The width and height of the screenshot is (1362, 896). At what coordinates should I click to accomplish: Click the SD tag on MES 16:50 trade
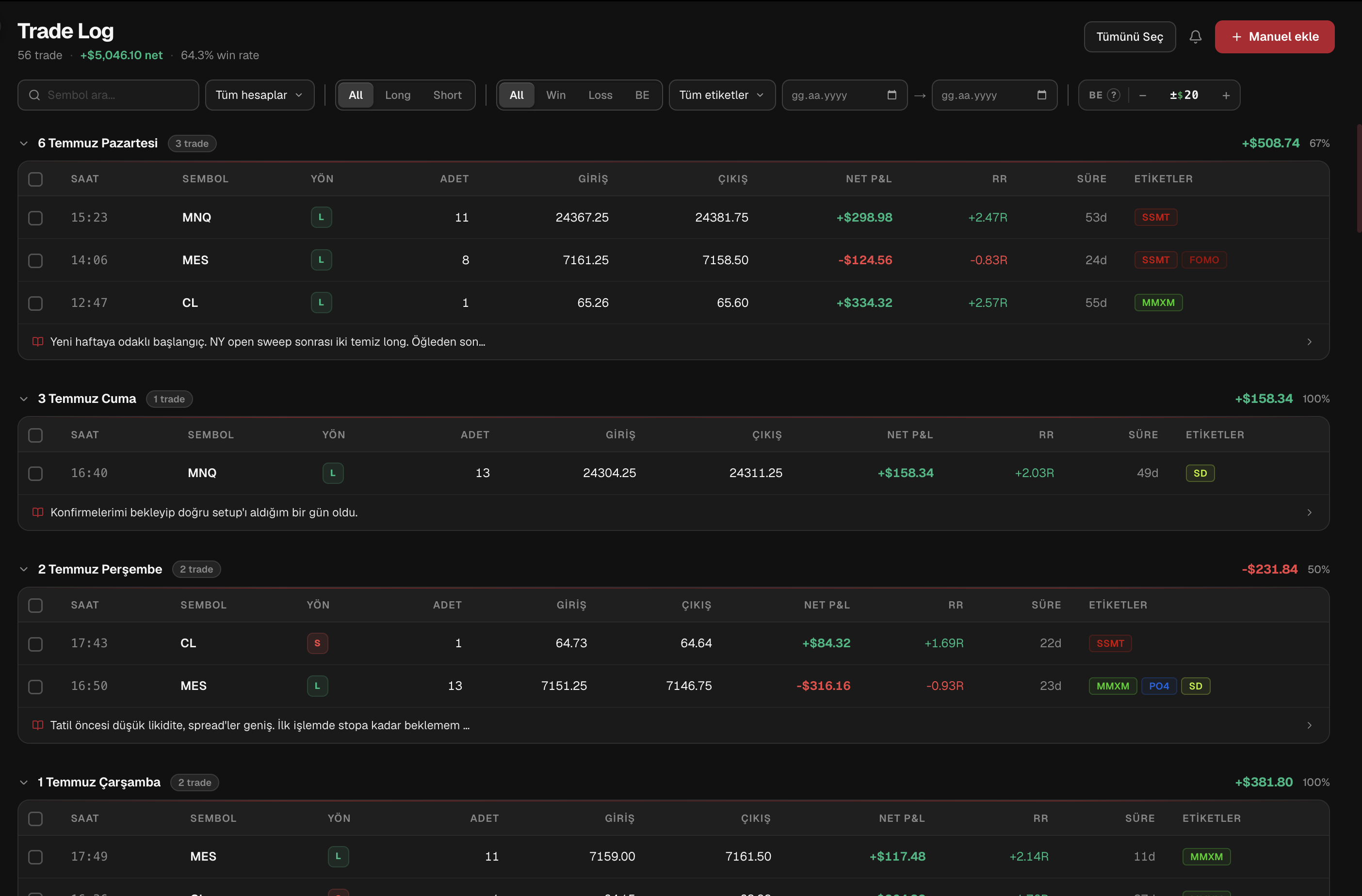[x=1195, y=686]
